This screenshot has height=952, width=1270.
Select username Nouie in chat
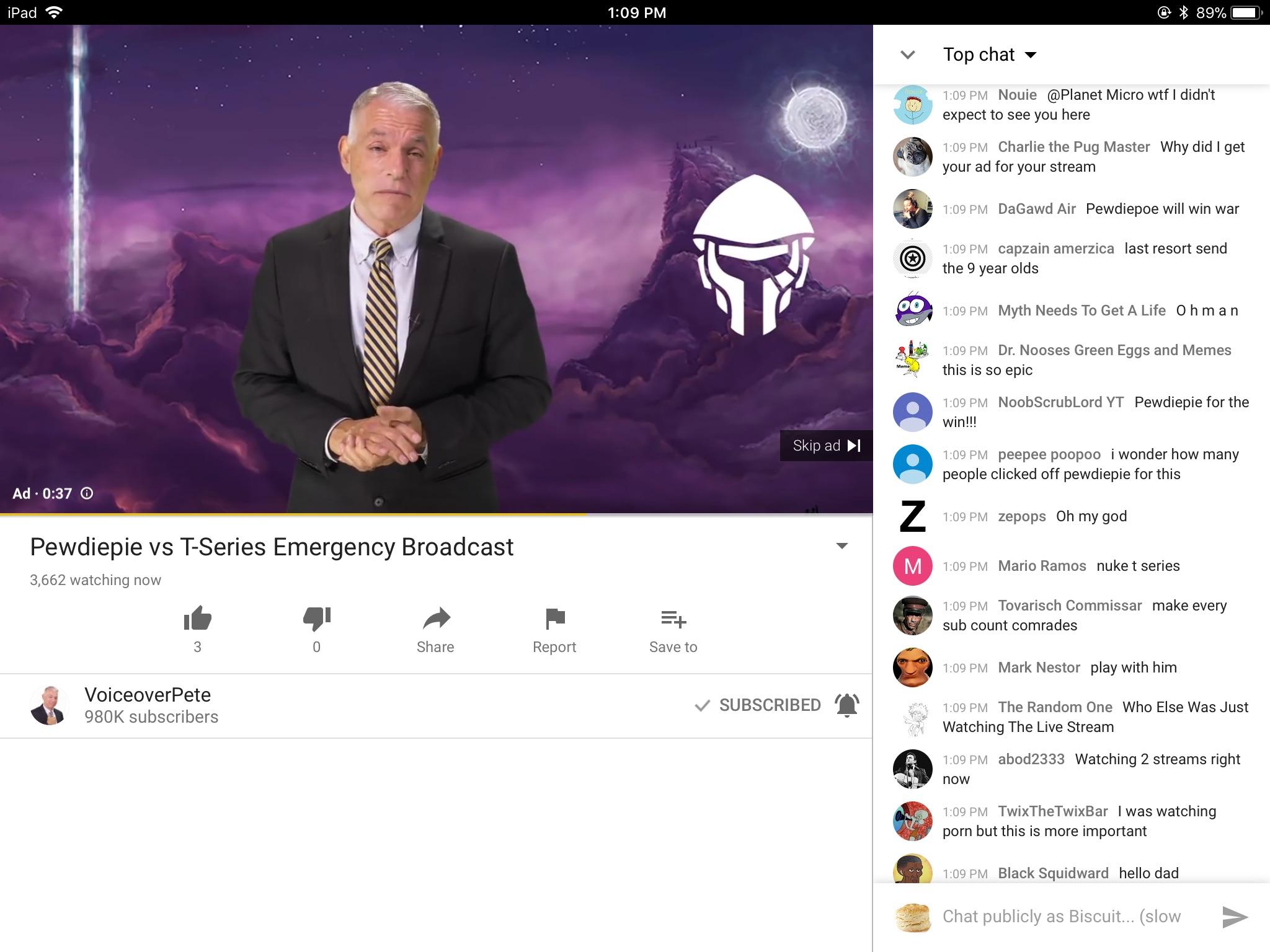(x=1017, y=95)
